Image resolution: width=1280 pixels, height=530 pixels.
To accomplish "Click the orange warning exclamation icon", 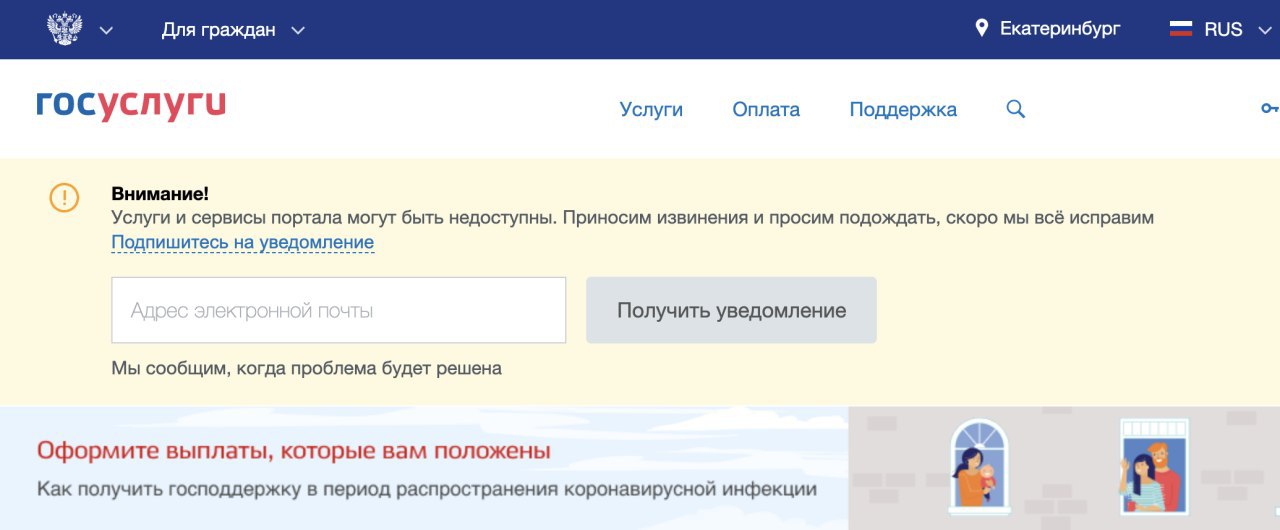I will click(64, 197).
